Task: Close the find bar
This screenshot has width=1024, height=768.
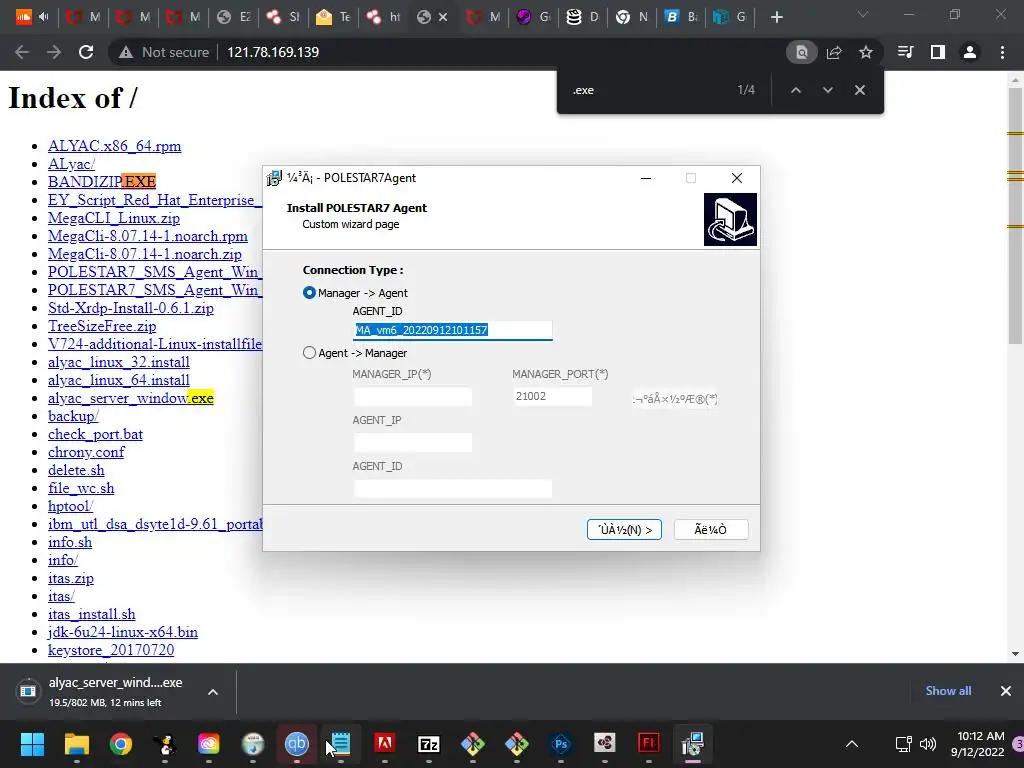Action: point(860,90)
